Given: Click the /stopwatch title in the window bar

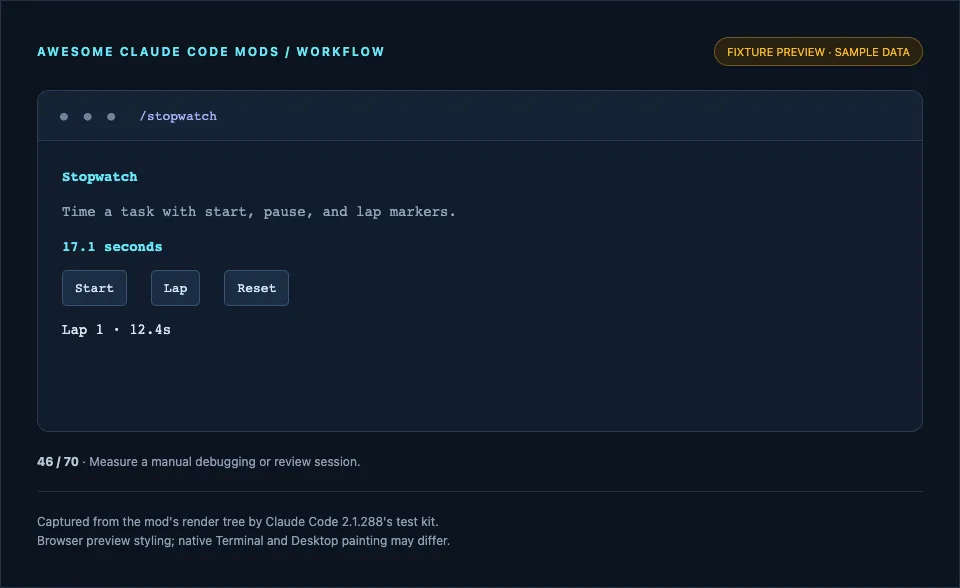Looking at the screenshot, I should (x=178, y=116).
